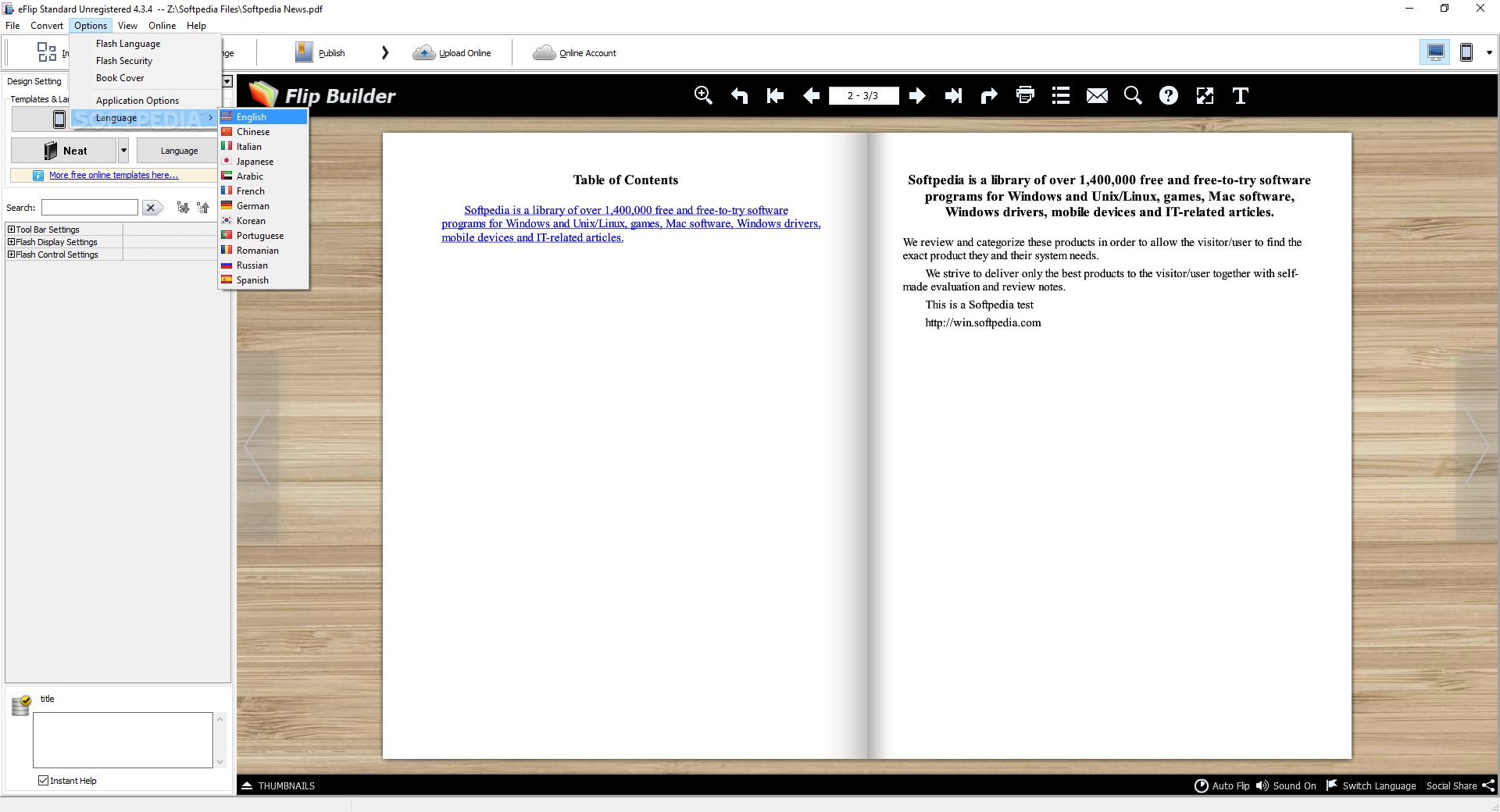Image resolution: width=1500 pixels, height=812 pixels.
Task: Open preview mode dropdown arrow
Action: [1489, 53]
